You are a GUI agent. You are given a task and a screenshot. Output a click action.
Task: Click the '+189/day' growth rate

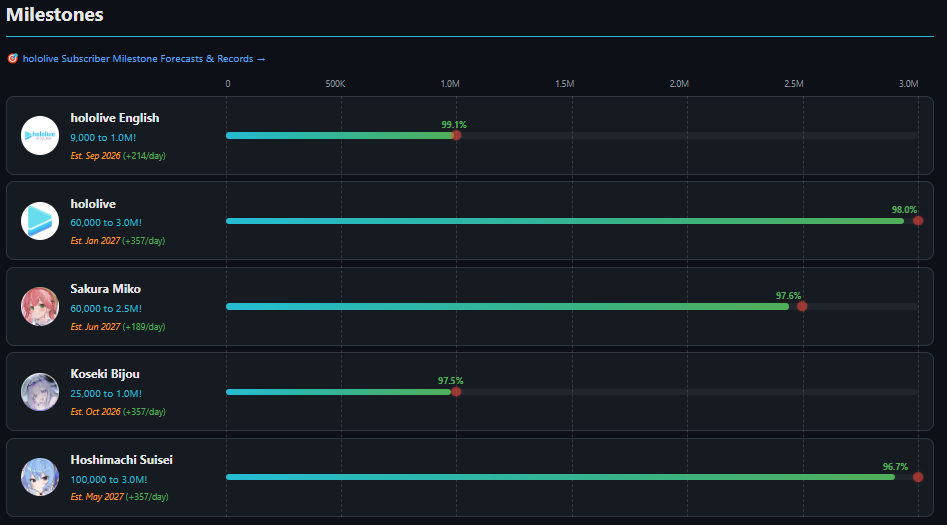[144, 327]
